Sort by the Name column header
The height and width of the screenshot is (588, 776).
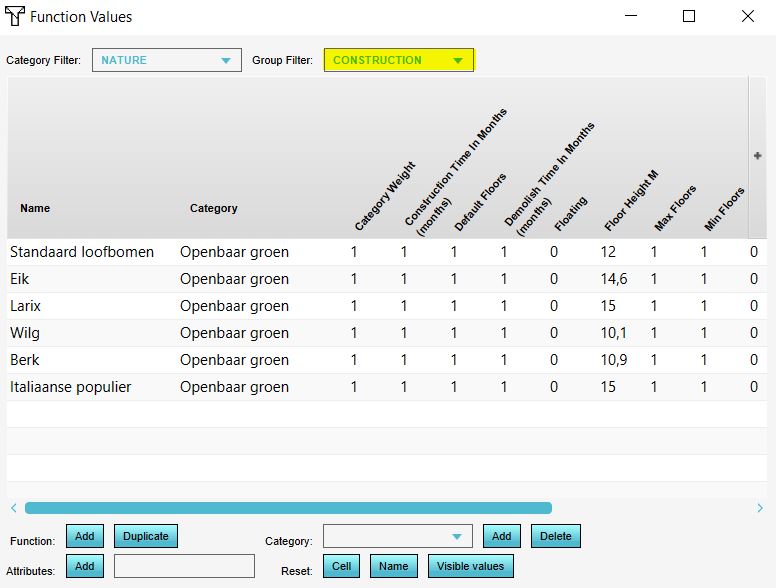click(35, 208)
